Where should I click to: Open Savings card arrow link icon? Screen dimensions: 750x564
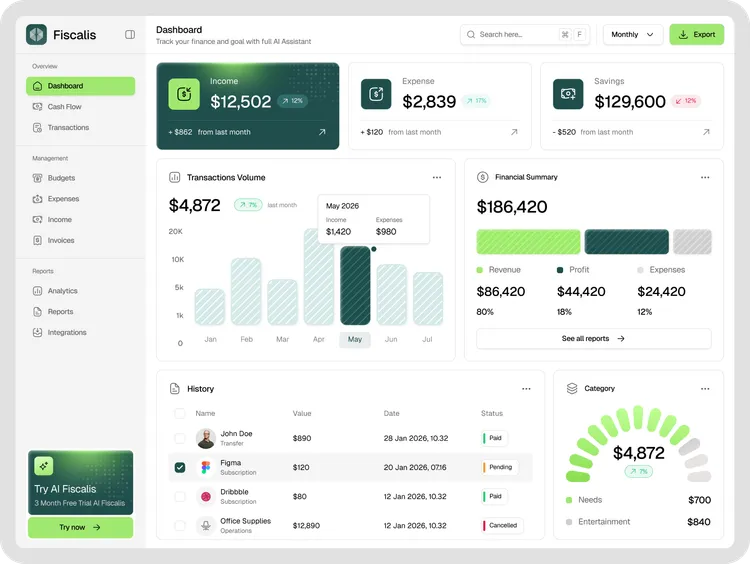click(x=706, y=132)
